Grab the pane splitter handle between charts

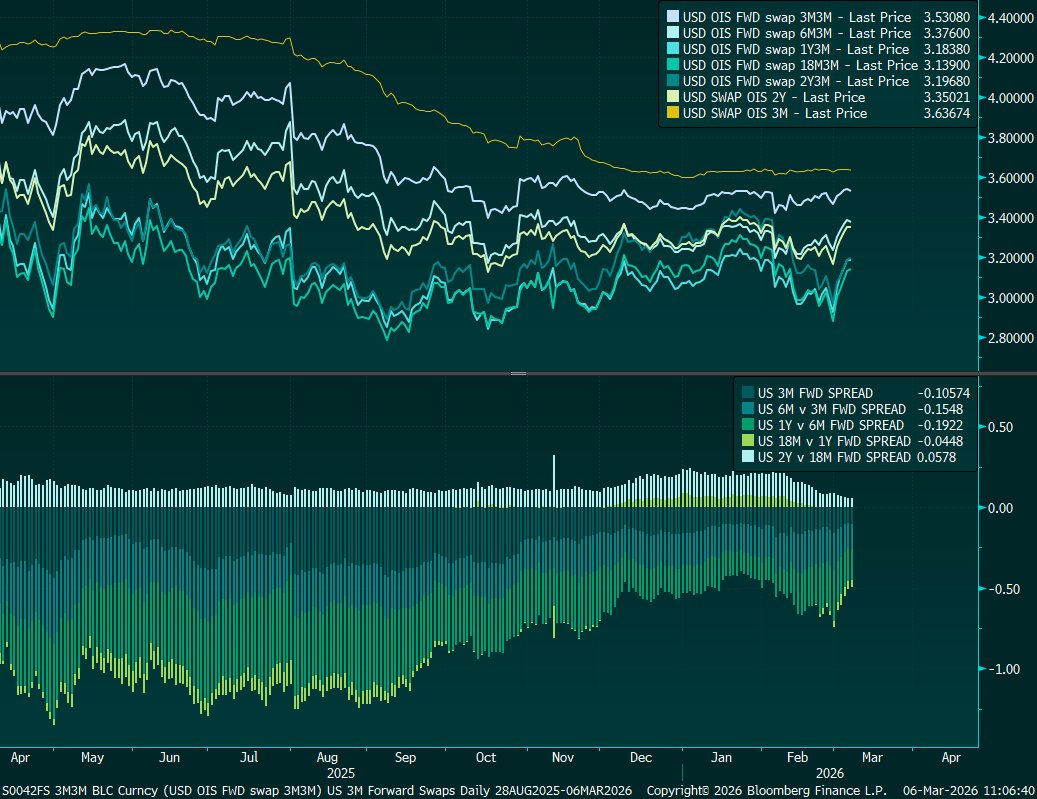click(518, 374)
